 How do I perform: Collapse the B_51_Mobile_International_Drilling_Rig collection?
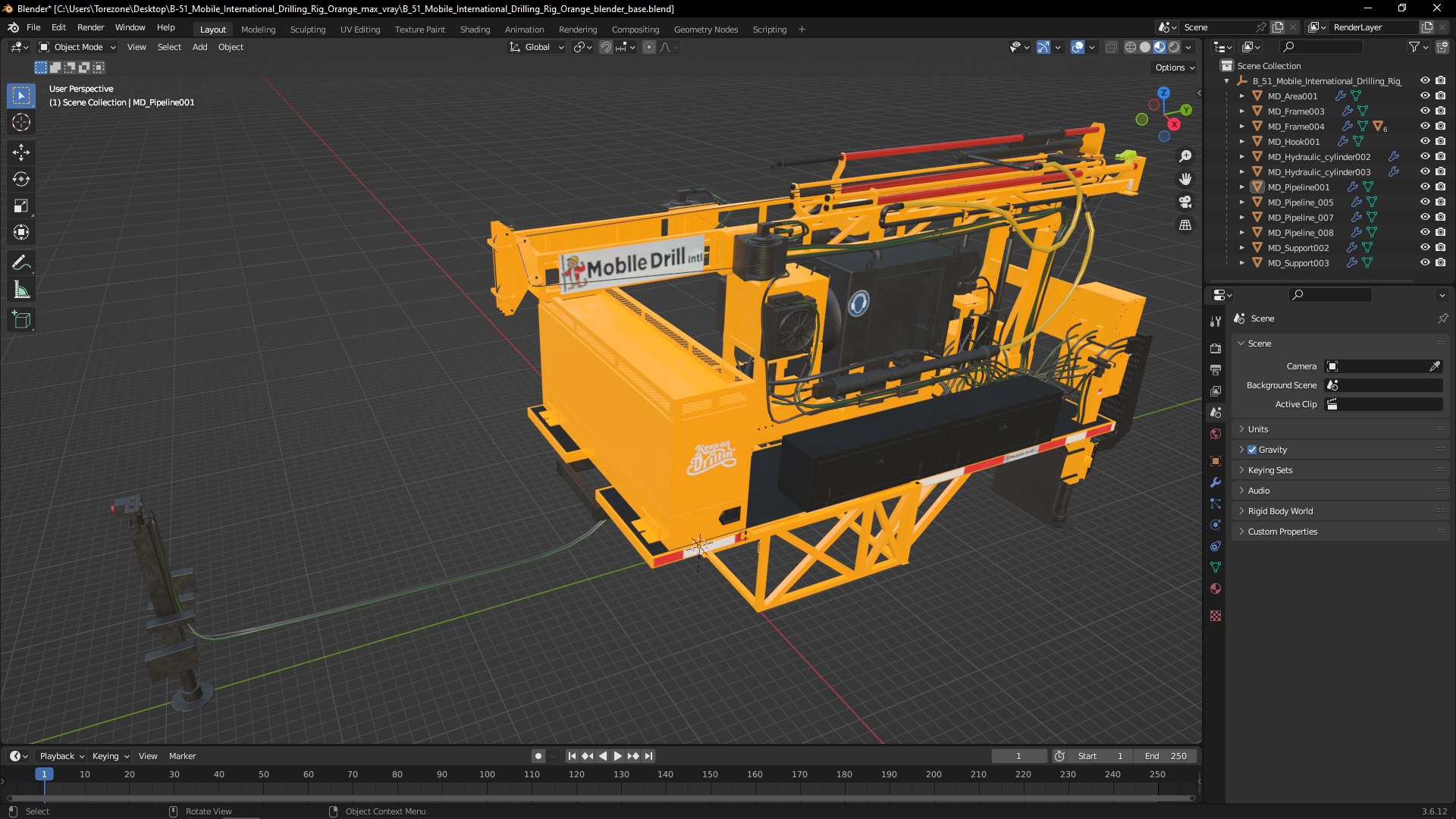[x=1227, y=81]
